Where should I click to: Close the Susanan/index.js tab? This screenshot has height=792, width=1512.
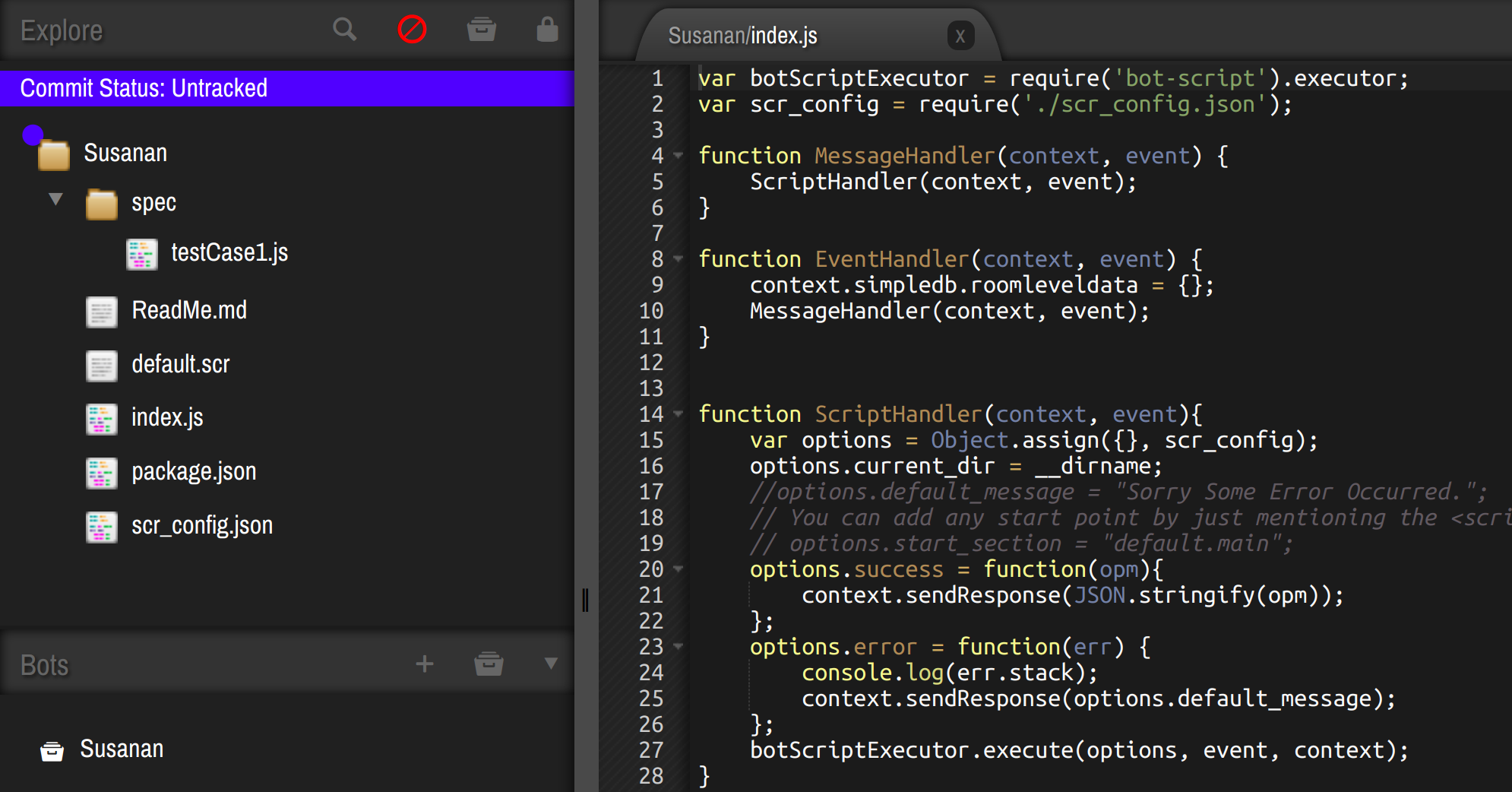click(960, 36)
